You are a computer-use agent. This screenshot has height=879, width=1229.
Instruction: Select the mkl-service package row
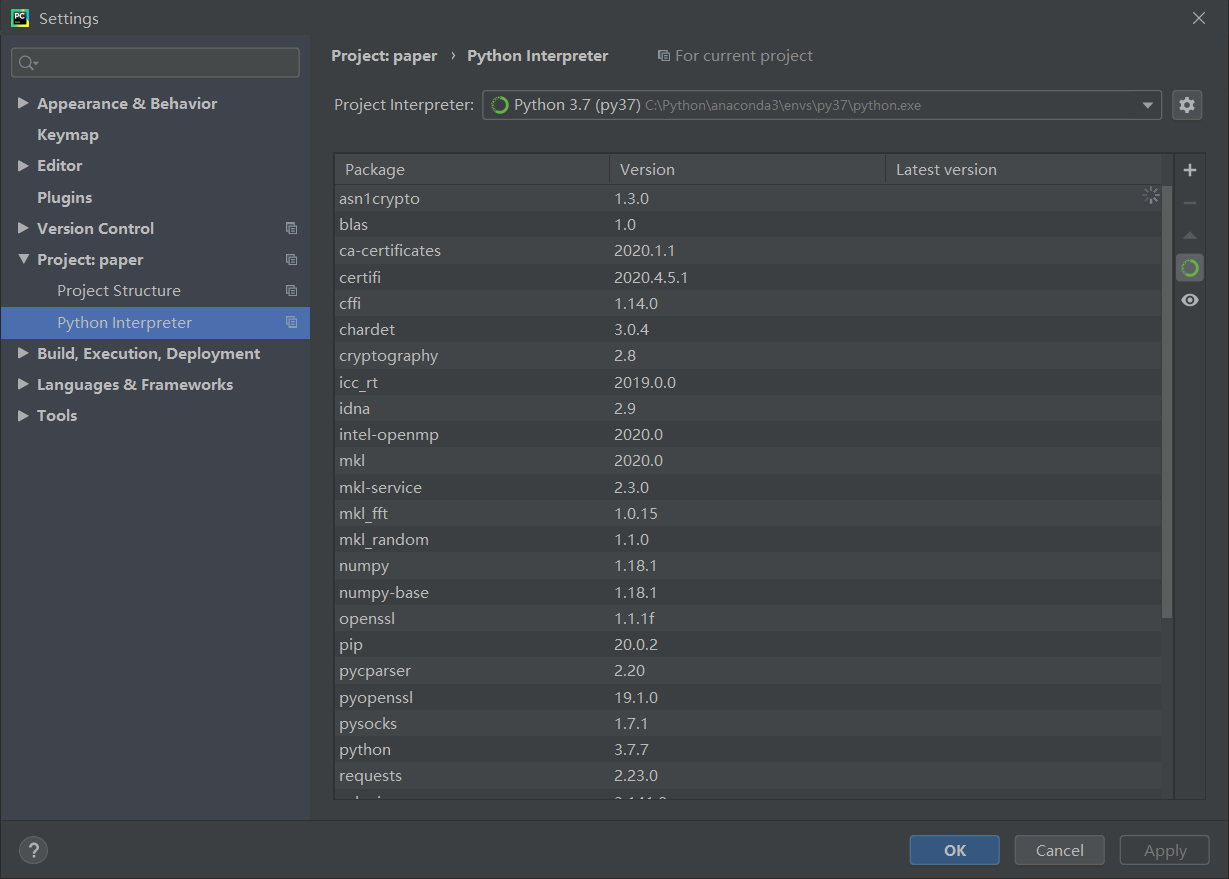(748, 487)
